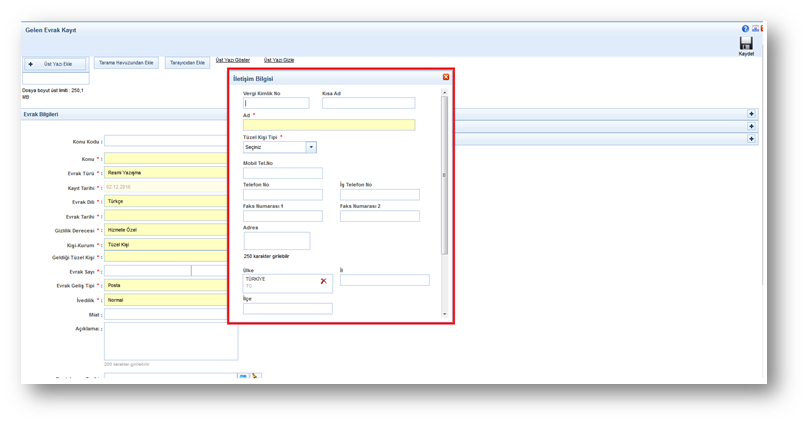Open the Tüzel Kişi Tipi dropdown
809x426 pixels.
click(x=311, y=147)
